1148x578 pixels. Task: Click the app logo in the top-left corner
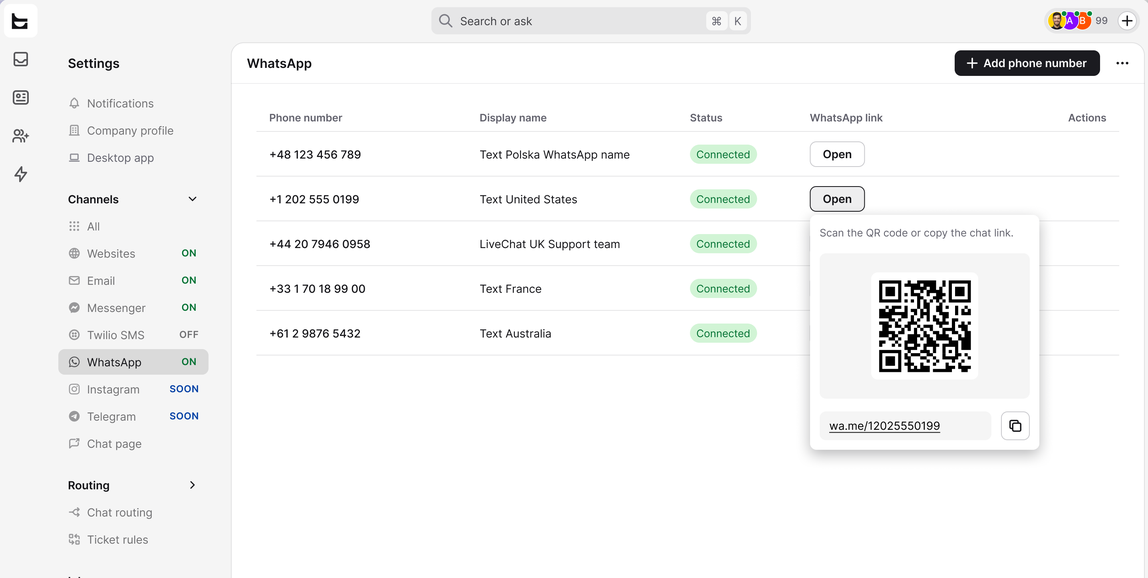pos(20,21)
